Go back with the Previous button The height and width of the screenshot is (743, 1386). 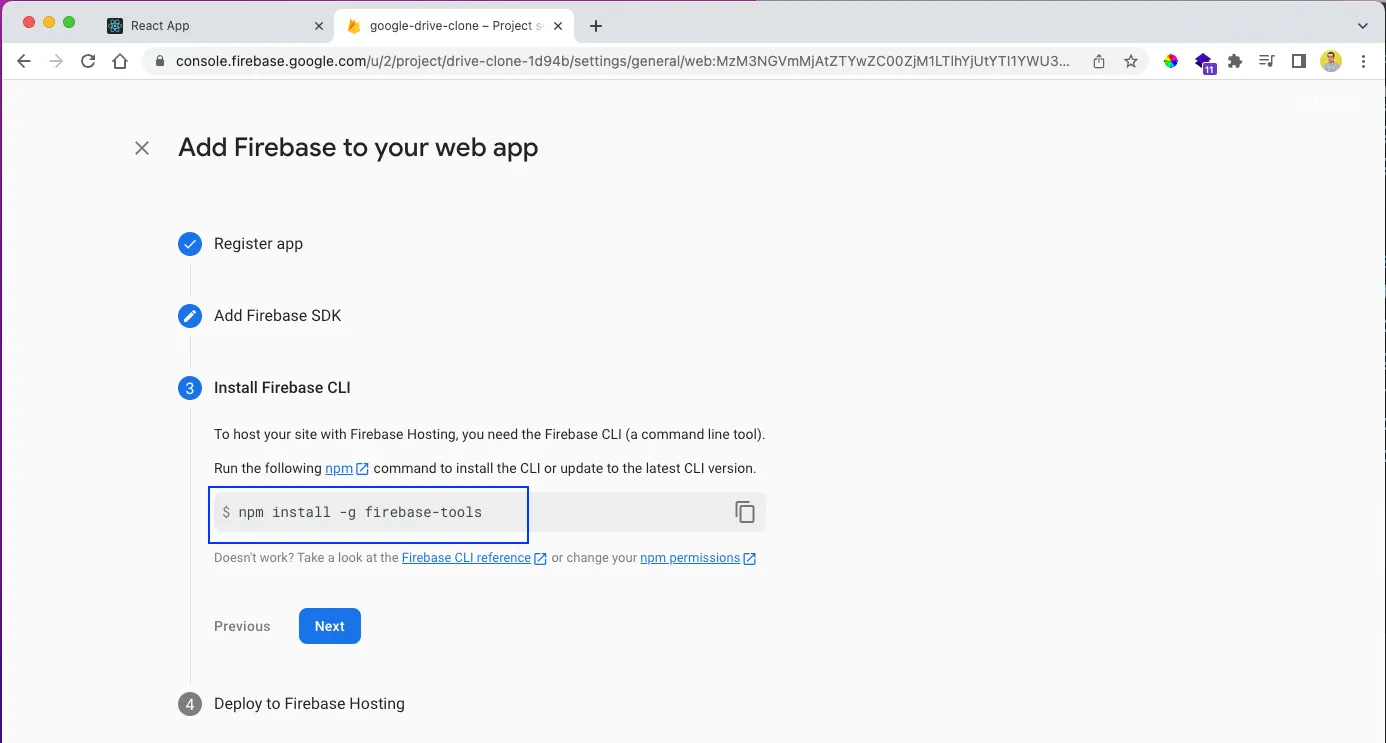point(242,626)
